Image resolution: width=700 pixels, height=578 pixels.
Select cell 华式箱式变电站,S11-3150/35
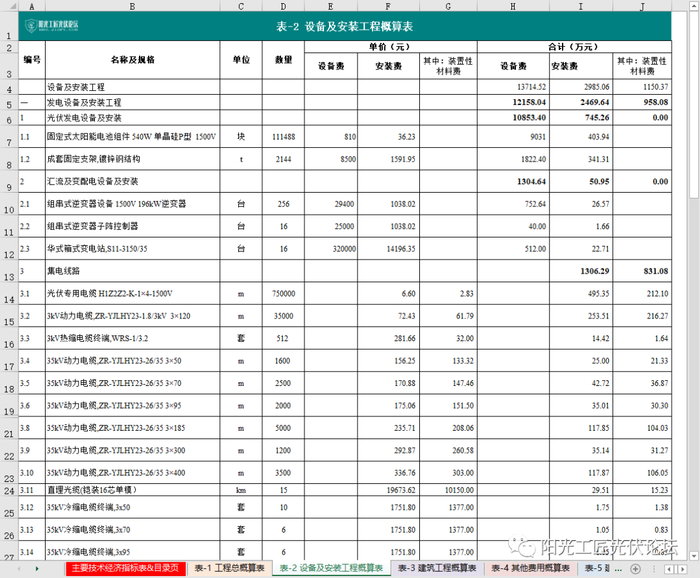click(x=132, y=249)
